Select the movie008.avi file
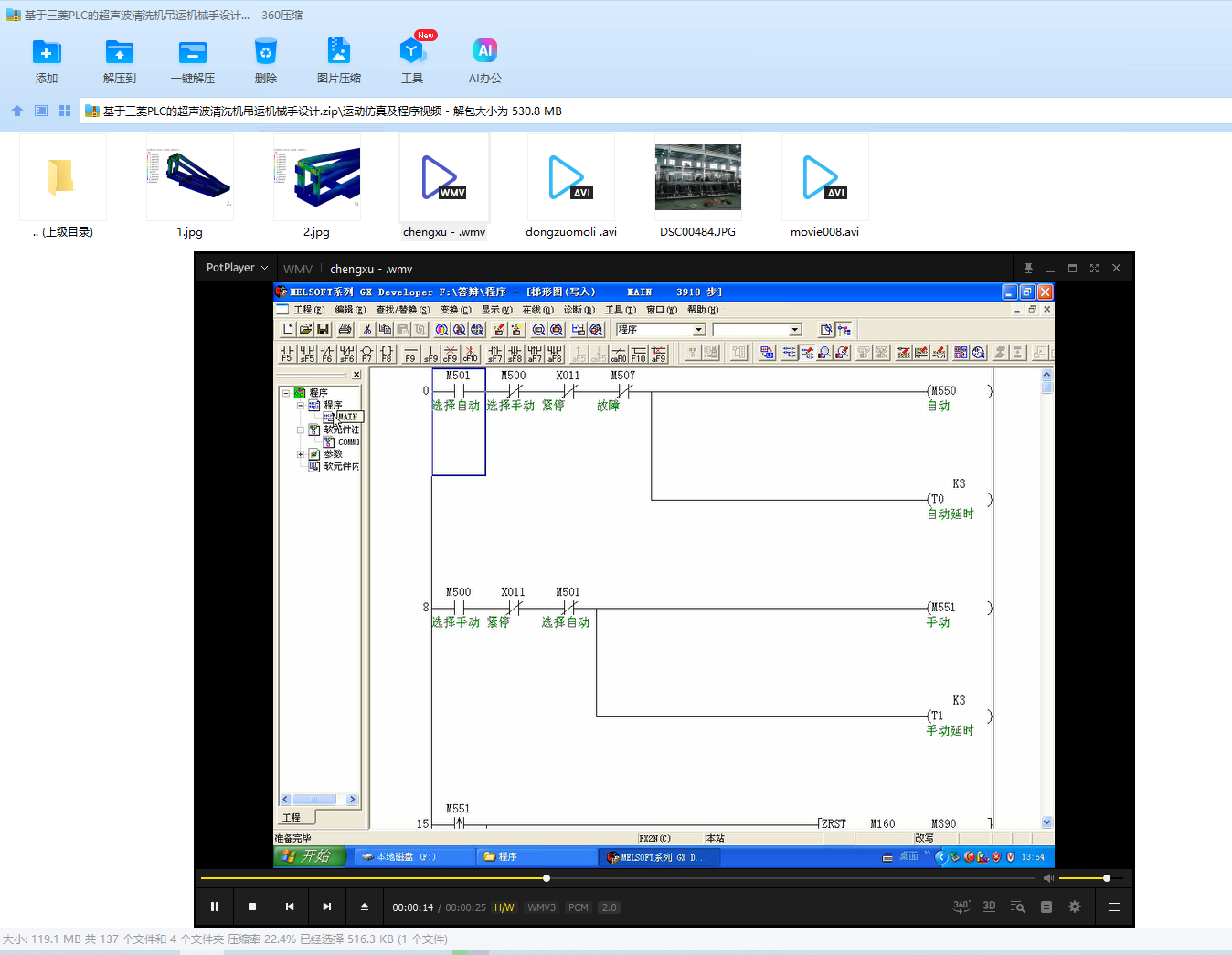 click(x=825, y=187)
